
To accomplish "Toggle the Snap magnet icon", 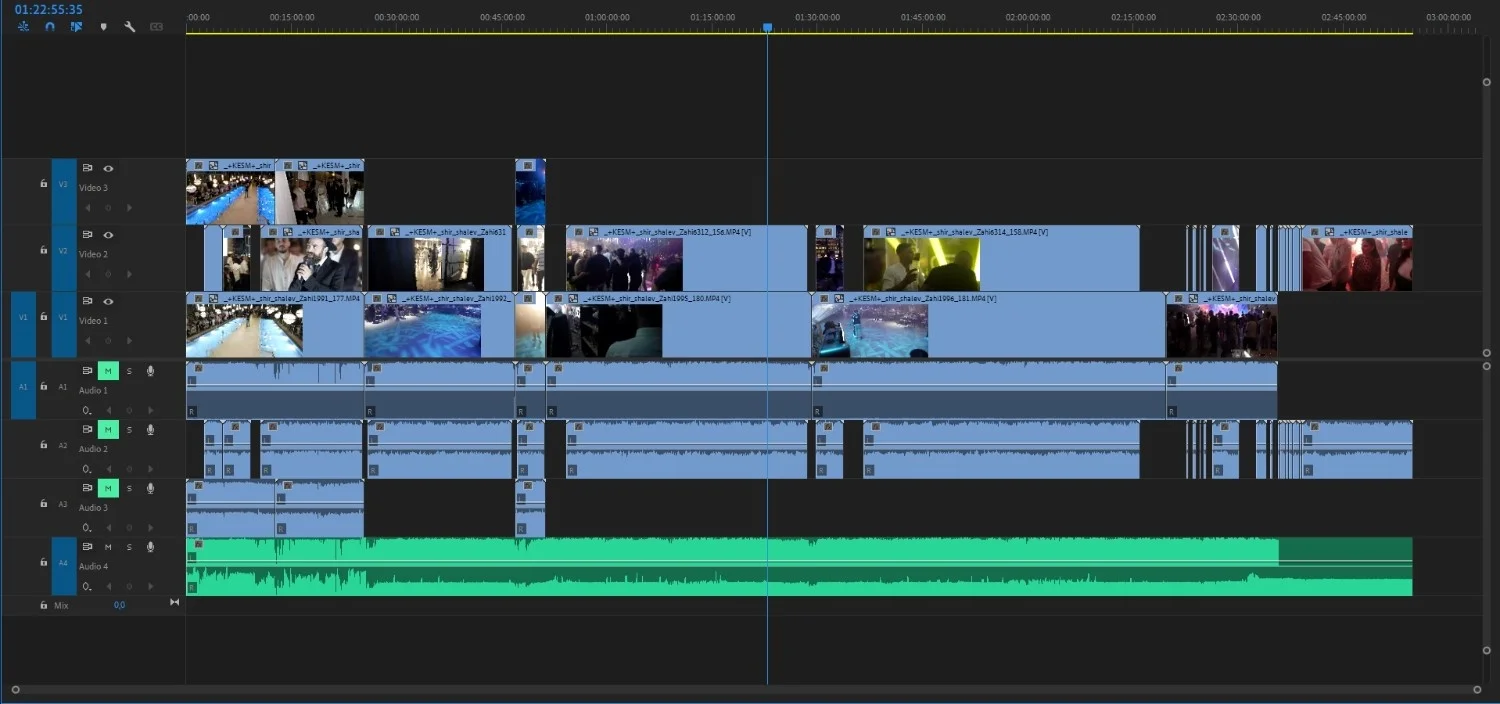I will (x=50, y=27).
